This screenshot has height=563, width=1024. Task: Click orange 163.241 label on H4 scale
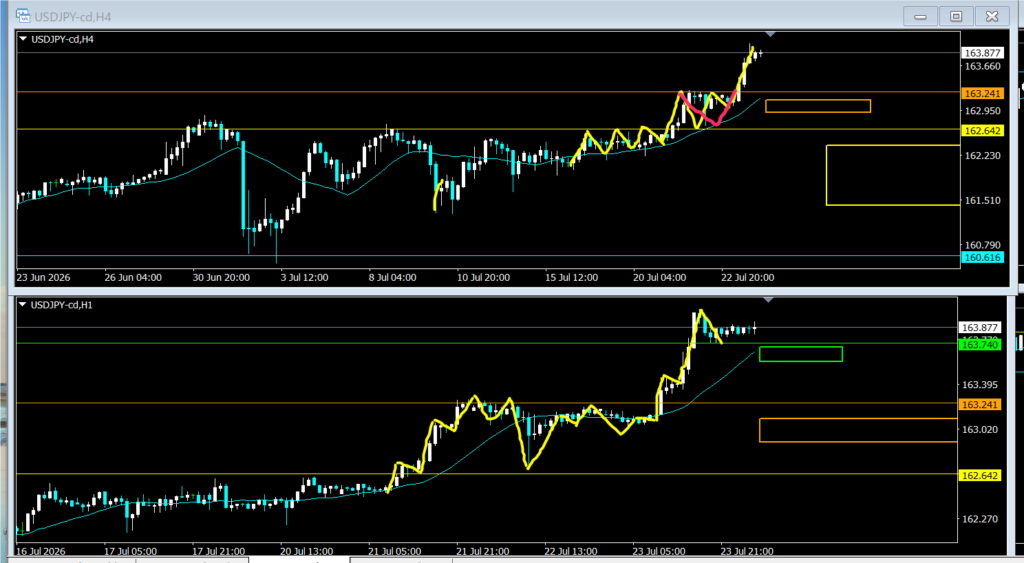(982, 93)
